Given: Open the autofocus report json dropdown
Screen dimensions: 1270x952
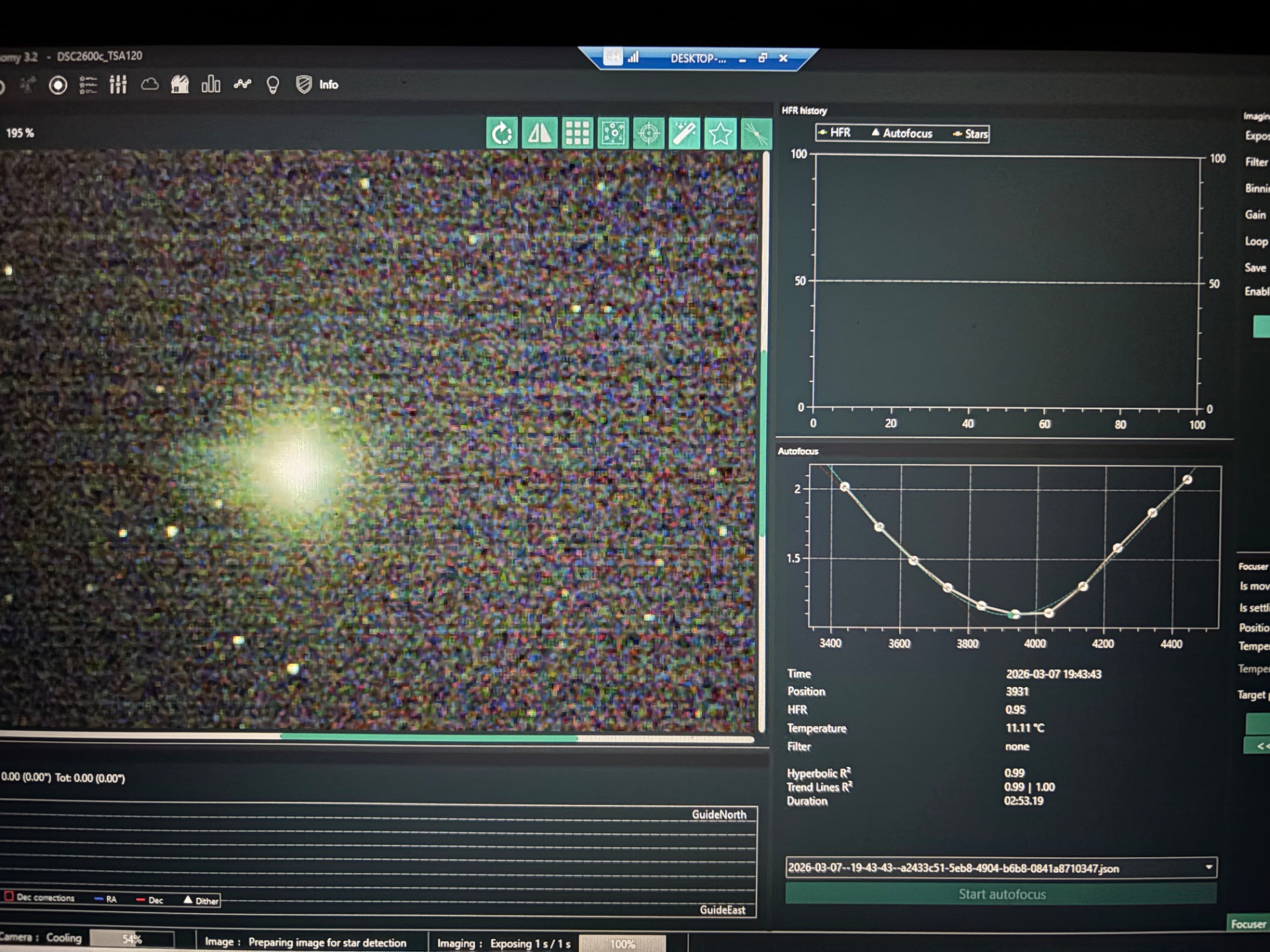Looking at the screenshot, I should (x=1001, y=868).
